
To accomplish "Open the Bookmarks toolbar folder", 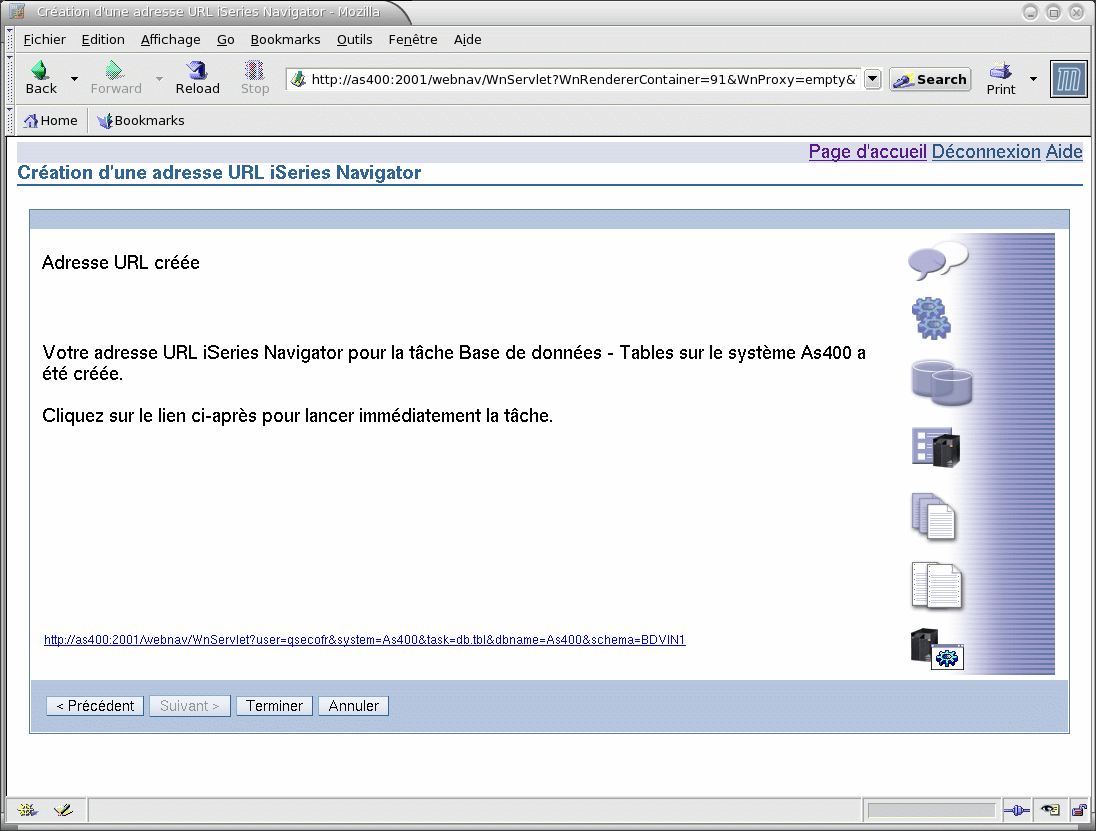I will pos(141,121).
